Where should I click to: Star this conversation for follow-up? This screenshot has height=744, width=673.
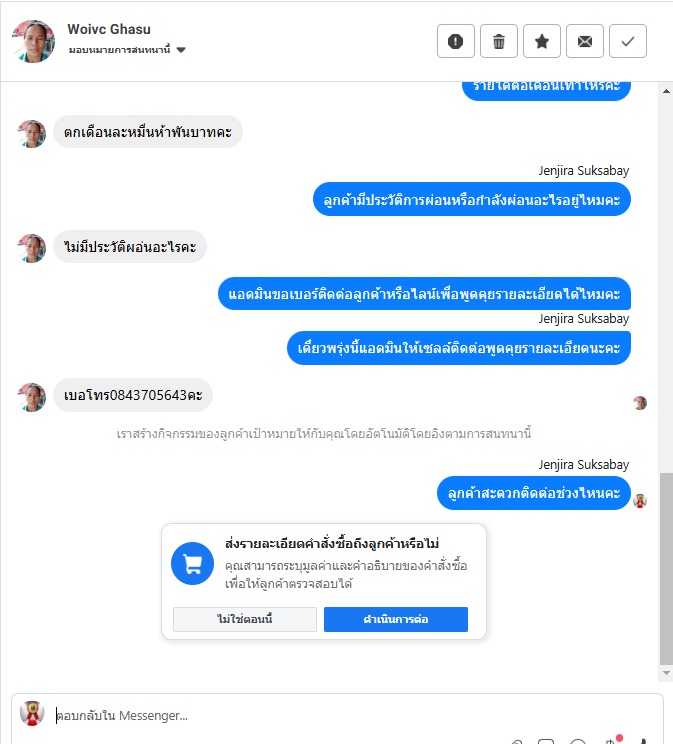tap(542, 41)
